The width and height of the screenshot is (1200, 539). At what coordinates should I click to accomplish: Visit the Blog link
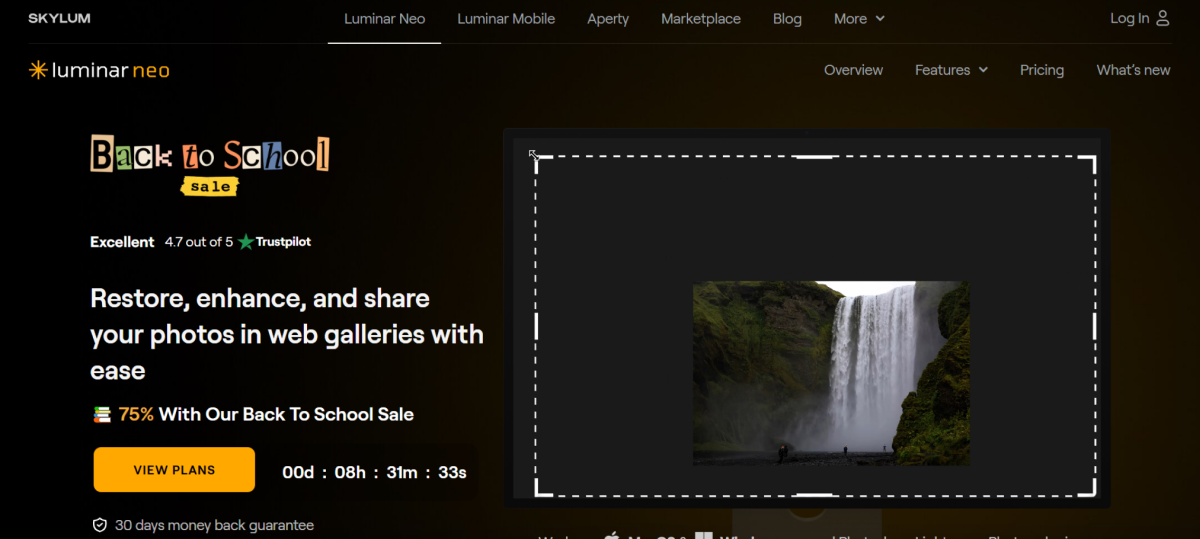click(787, 18)
